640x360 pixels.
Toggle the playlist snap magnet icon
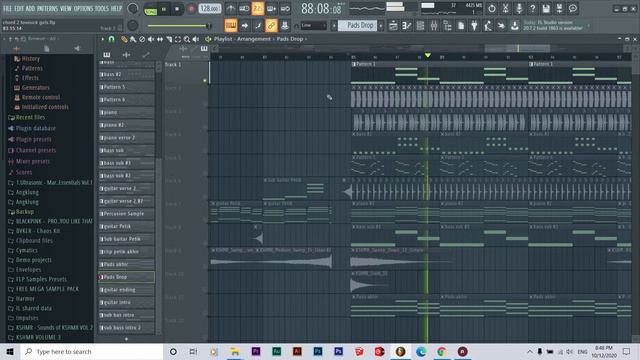point(111,39)
